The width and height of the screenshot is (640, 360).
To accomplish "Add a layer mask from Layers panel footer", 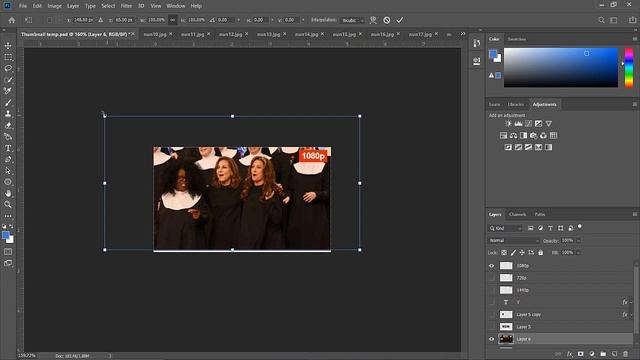I will click(580, 354).
